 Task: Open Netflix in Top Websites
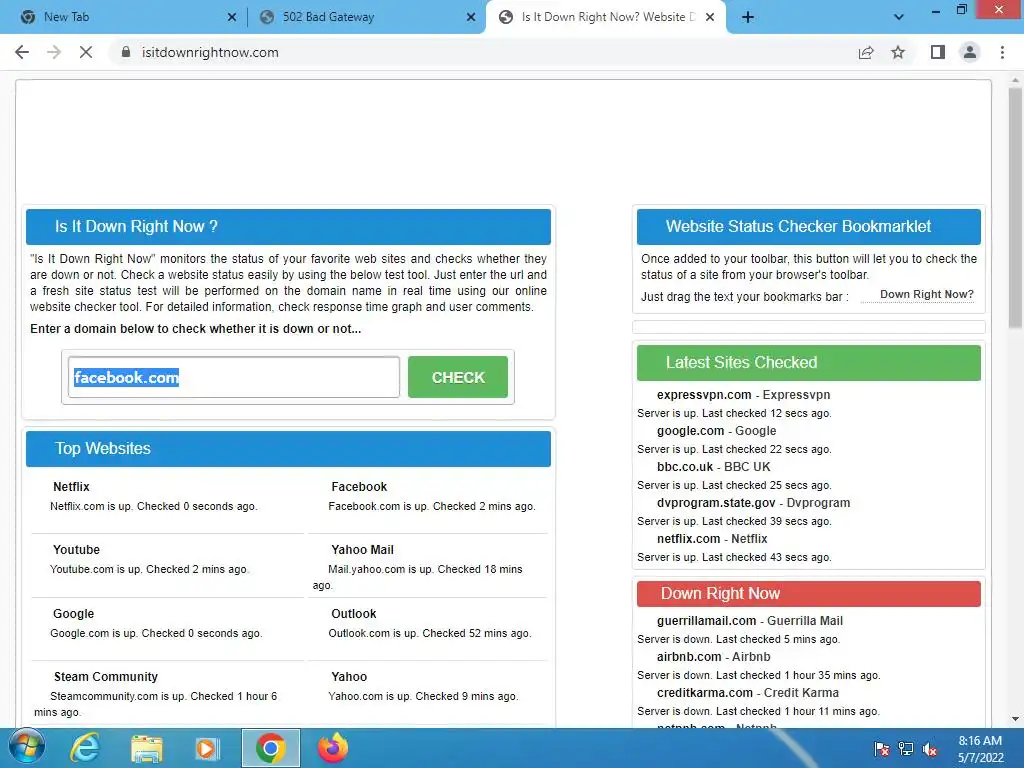[x=71, y=487]
